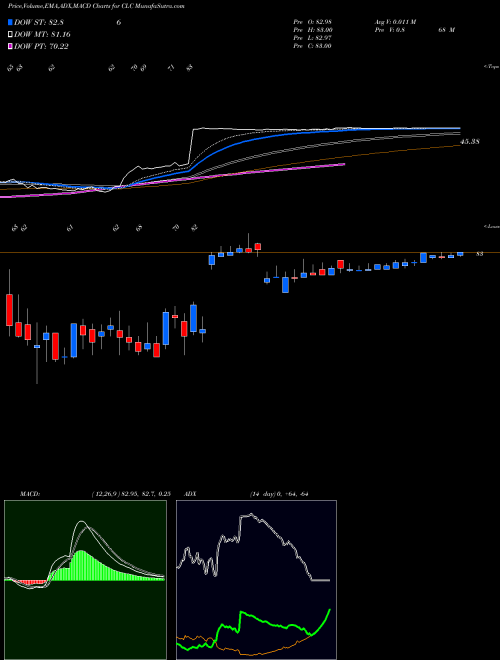Open the ADX indicator chart panel
Screen dimensions: 500x660
[x=256, y=580]
